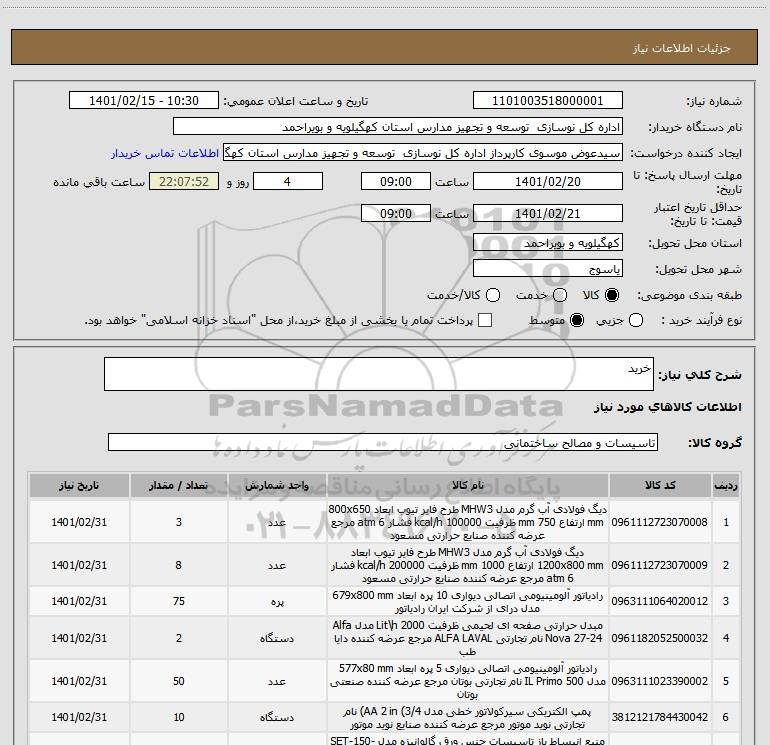The width and height of the screenshot is (770, 745).
Task: Click the تعداد / مقدار column header
Action: (179, 485)
